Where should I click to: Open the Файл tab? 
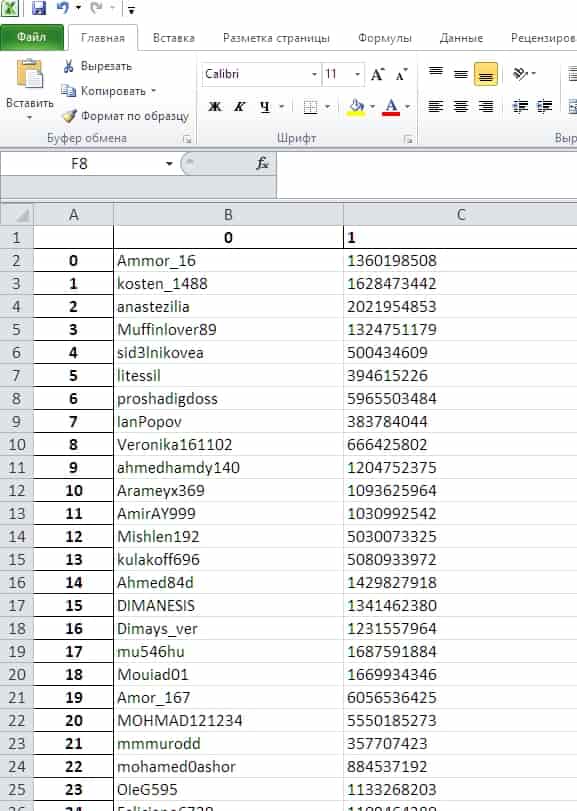(x=32, y=37)
